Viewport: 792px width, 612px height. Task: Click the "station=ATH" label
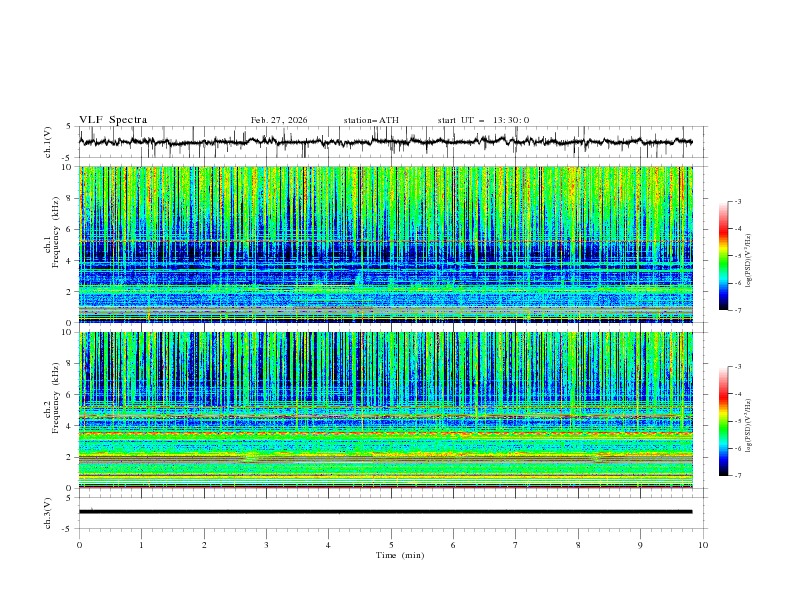pos(371,120)
